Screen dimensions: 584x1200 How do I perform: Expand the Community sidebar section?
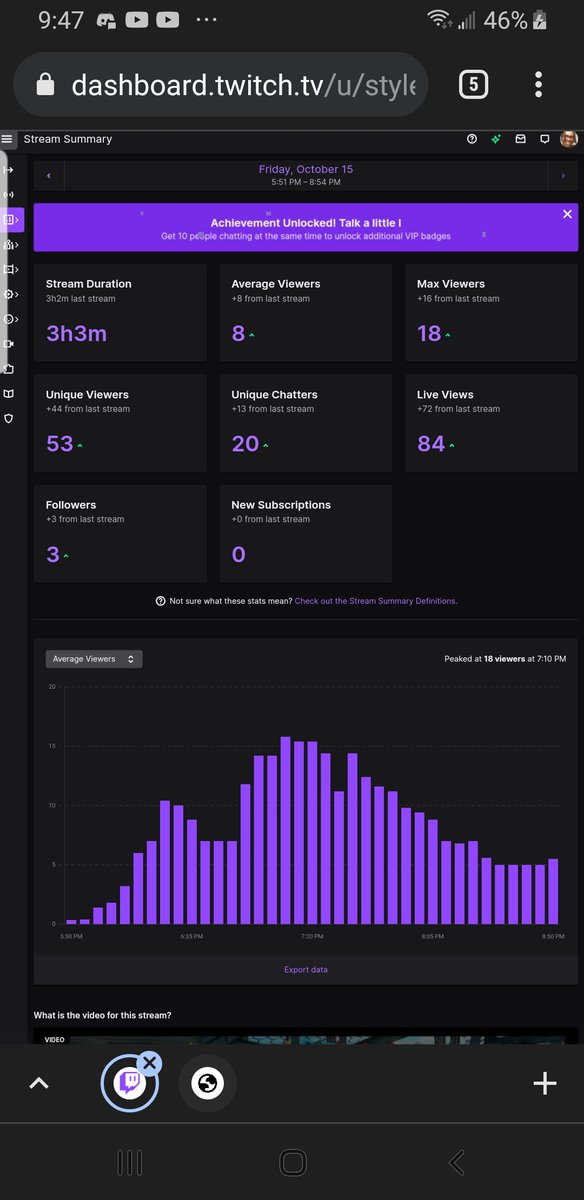[x=10, y=244]
